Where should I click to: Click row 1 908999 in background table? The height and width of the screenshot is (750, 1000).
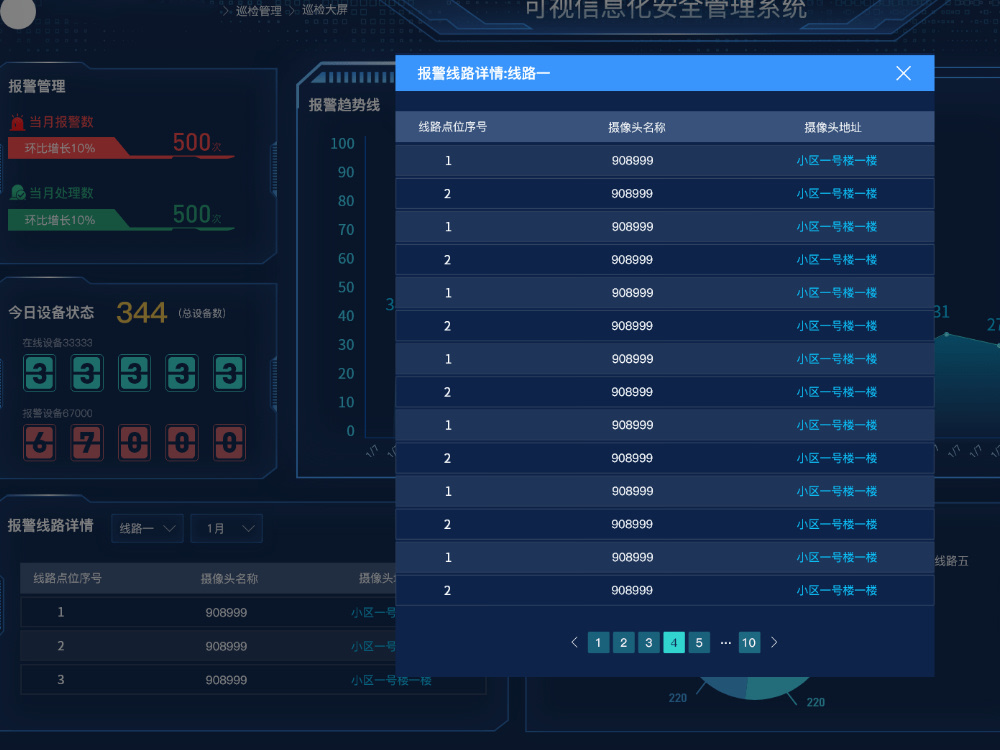[226, 612]
